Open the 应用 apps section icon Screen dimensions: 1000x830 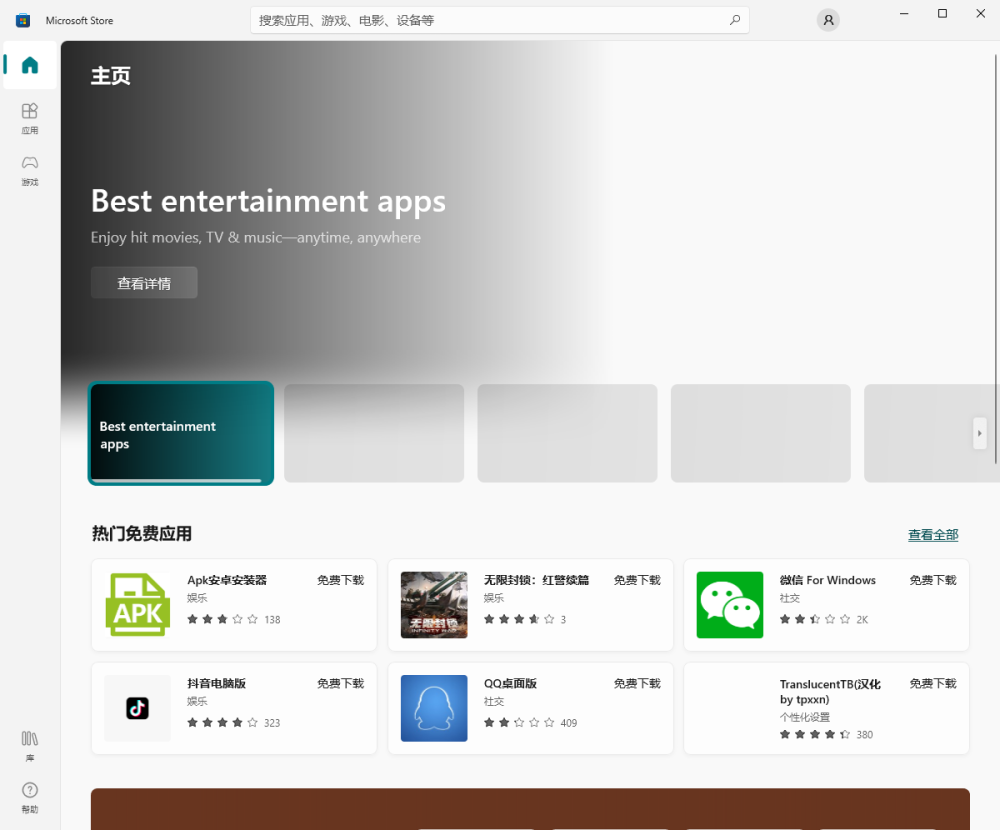[x=29, y=118]
